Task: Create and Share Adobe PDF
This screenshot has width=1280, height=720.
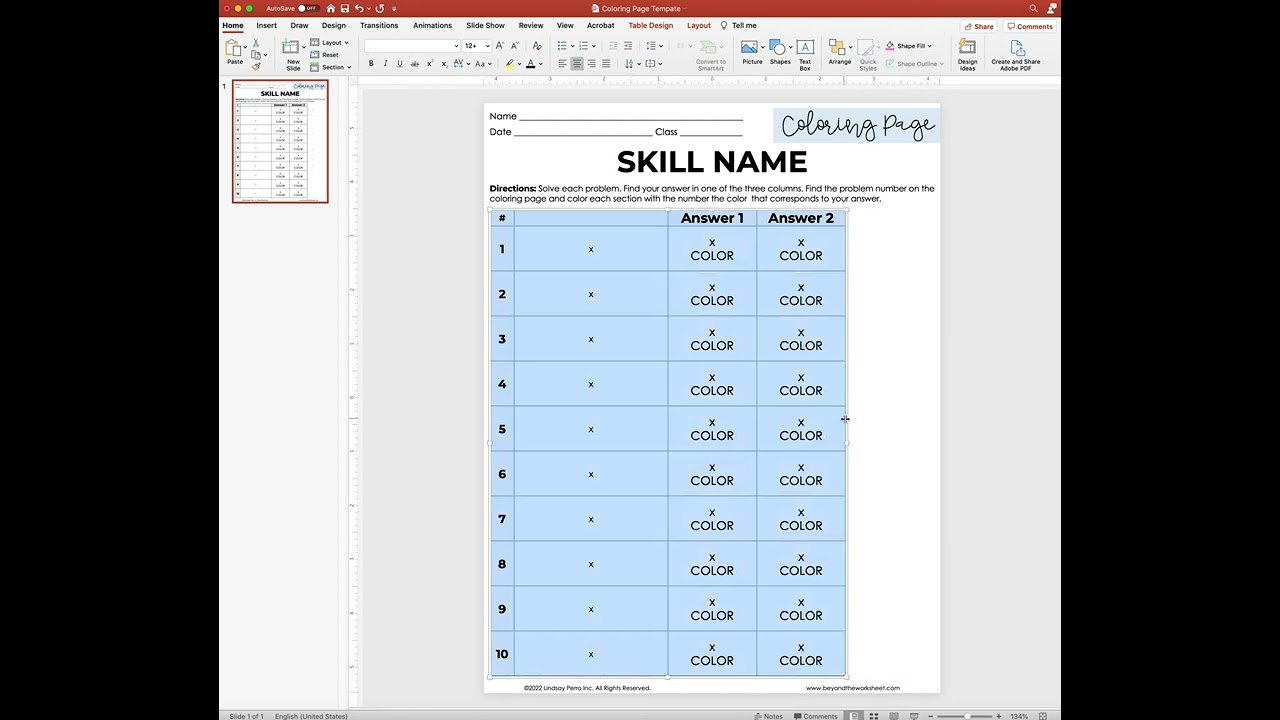Action: [1016, 54]
